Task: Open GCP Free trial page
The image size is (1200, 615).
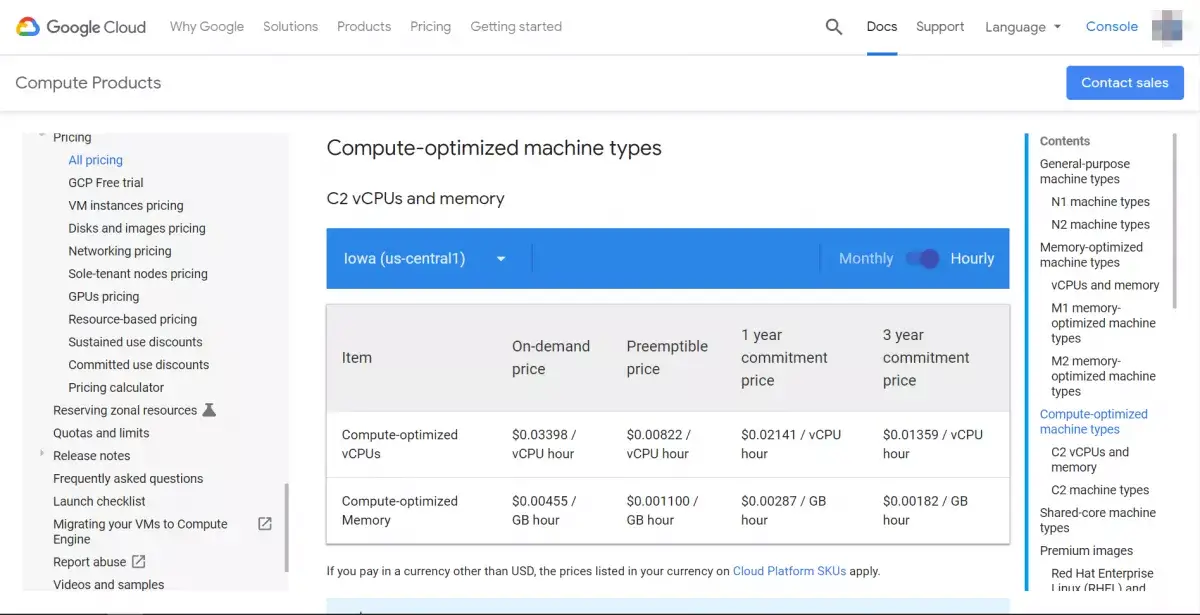Action: pos(106,183)
